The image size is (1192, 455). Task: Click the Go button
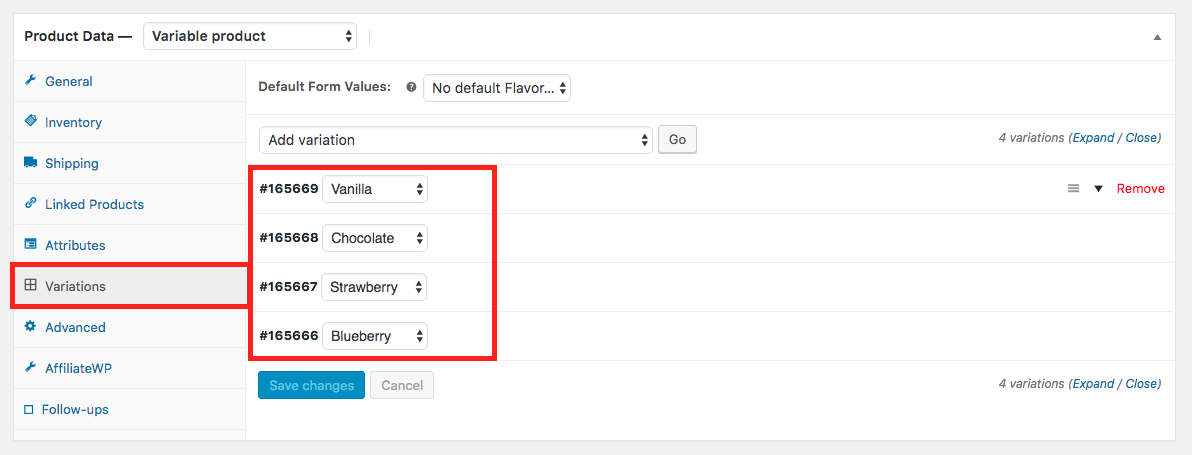click(677, 140)
